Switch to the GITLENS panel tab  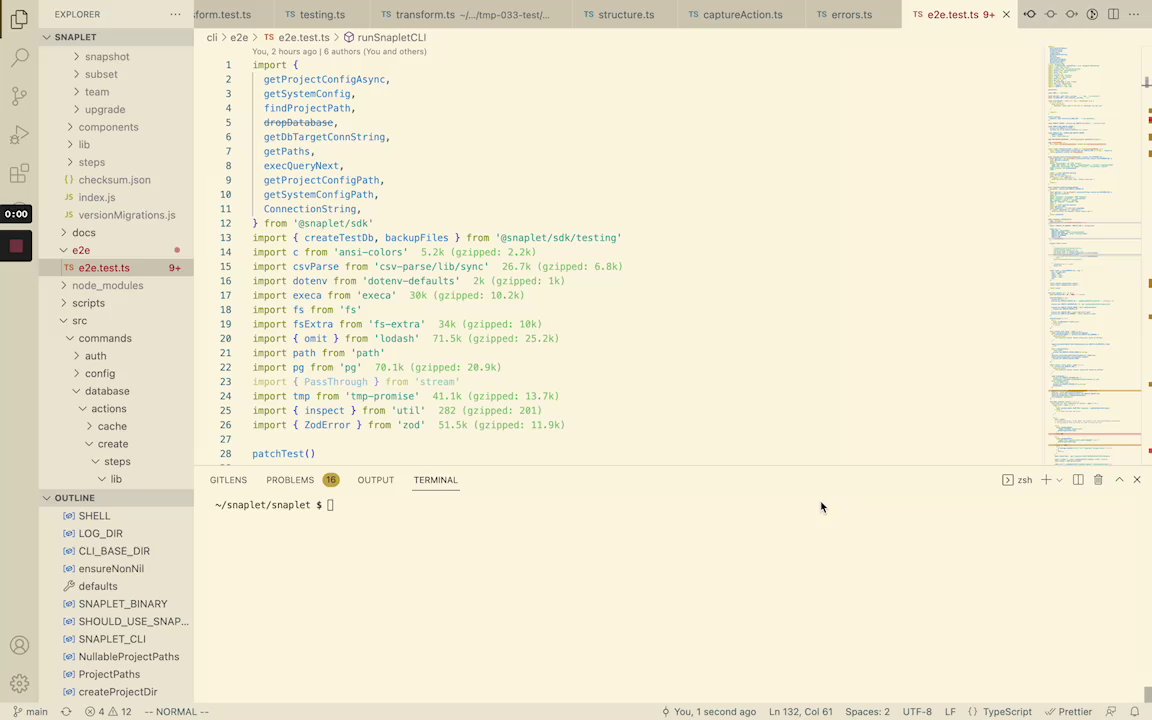pyautogui.click(x=228, y=480)
